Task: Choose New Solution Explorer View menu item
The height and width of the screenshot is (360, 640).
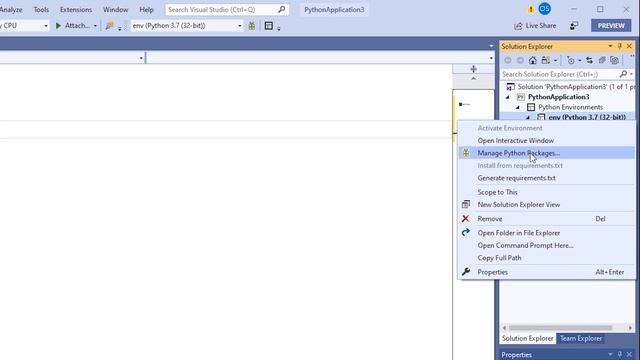Action: 547,204
